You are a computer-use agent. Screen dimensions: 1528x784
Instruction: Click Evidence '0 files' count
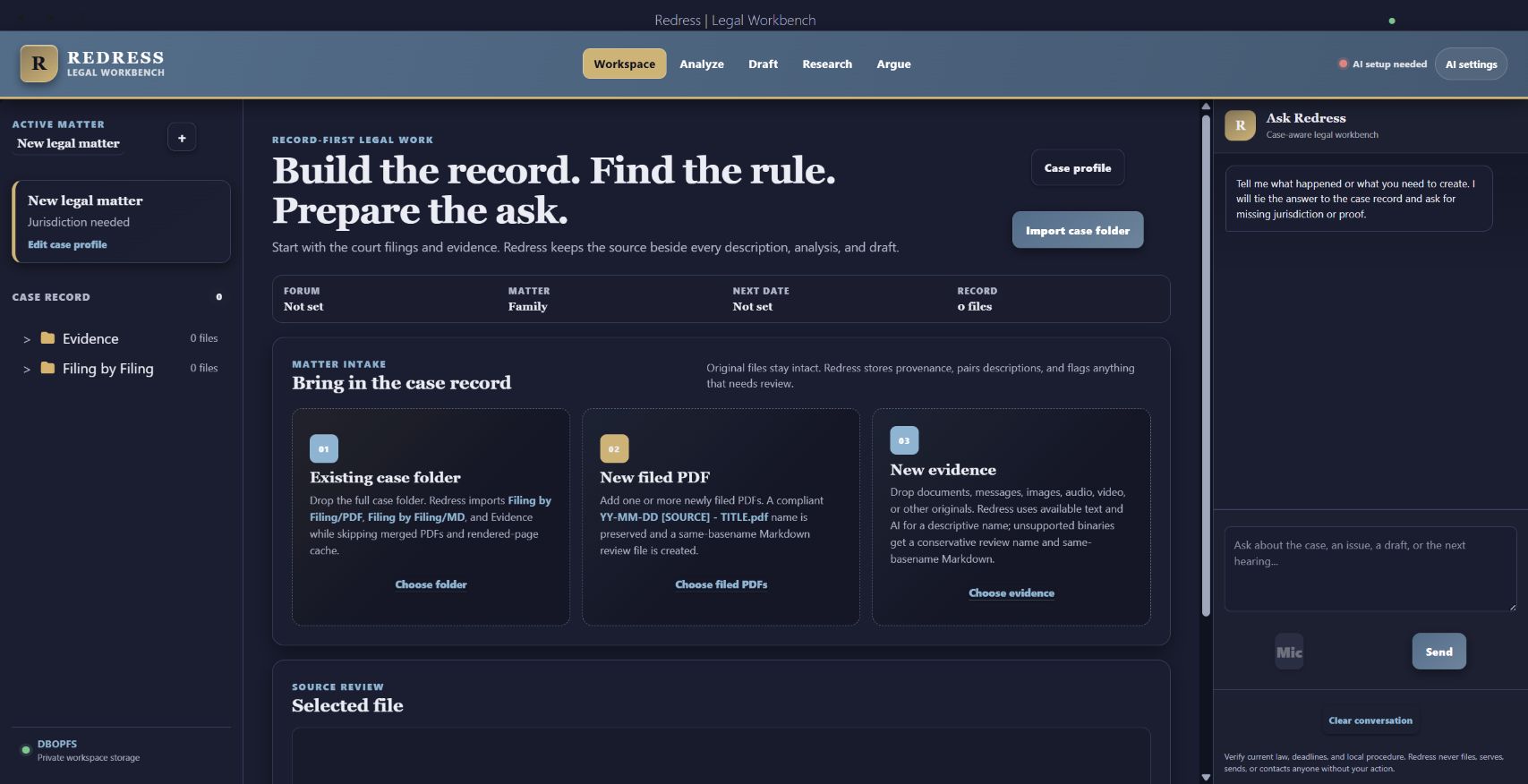[x=204, y=338]
